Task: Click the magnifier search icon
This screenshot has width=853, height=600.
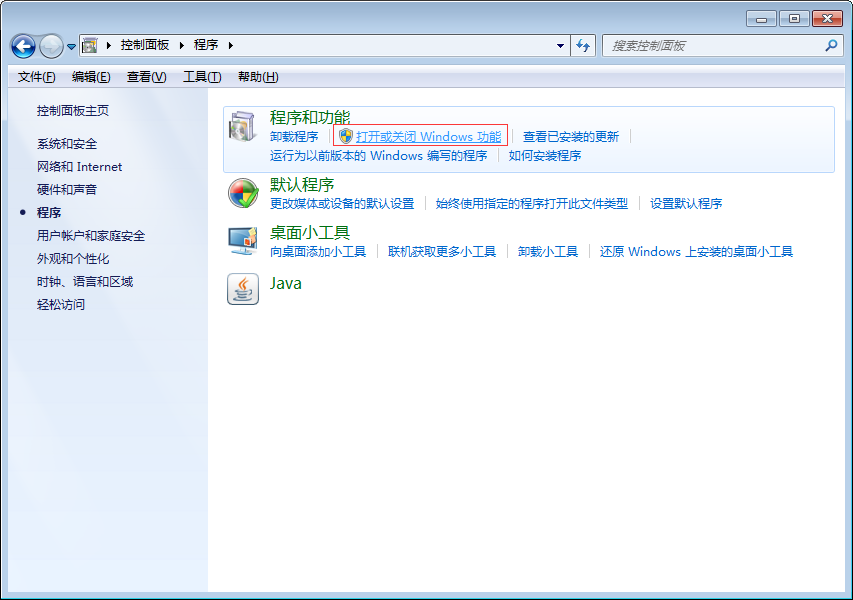Action: 831,46
